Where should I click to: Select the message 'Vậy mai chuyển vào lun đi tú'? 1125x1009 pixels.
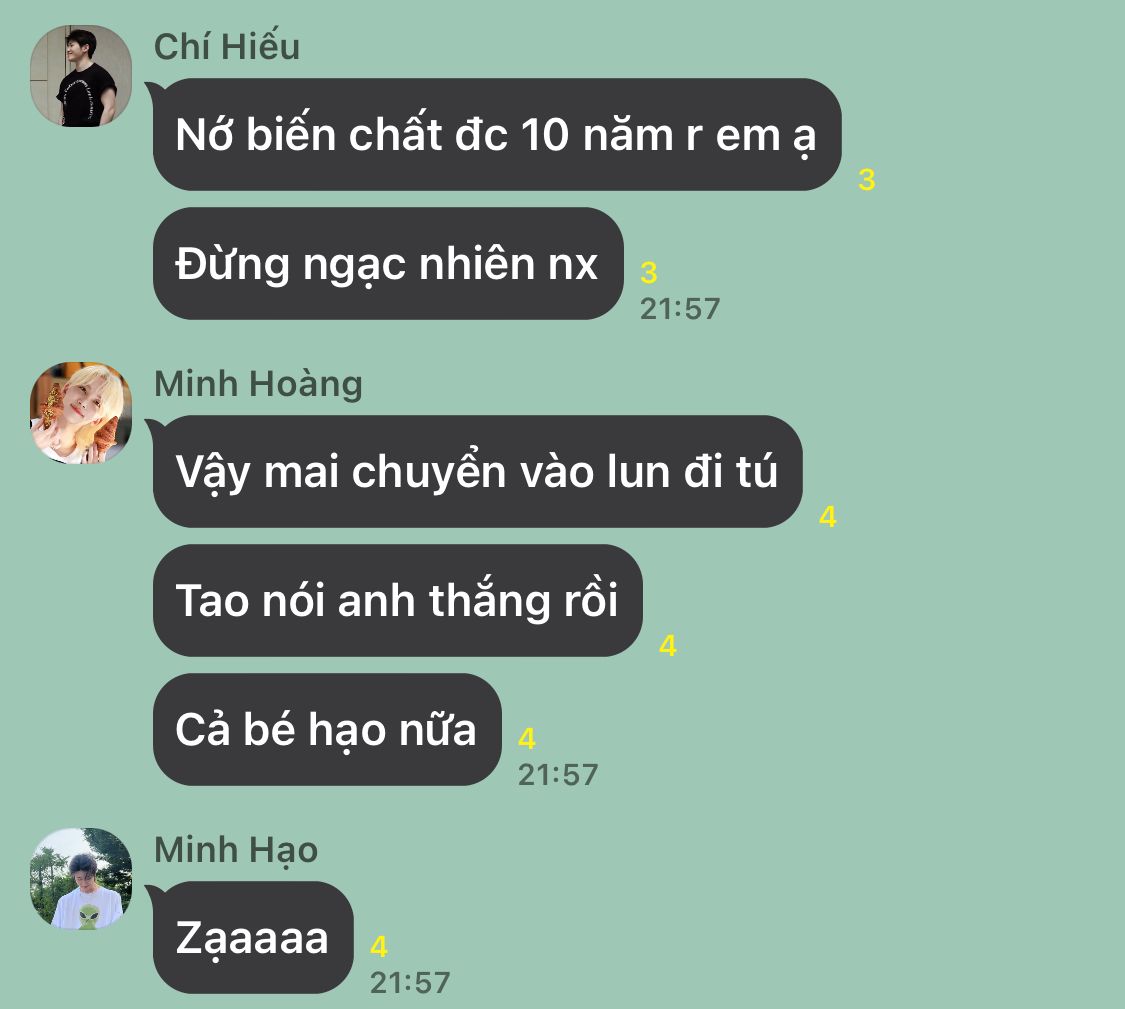[x=477, y=471]
